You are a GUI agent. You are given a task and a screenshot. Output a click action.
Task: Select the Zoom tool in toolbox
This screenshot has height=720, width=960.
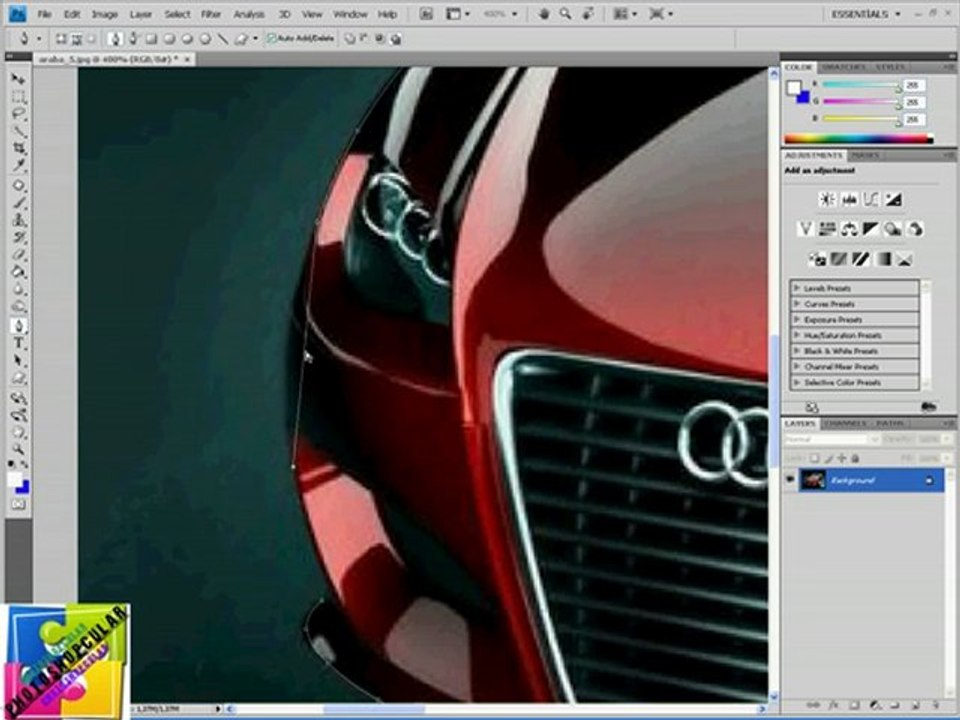[19, 450]
